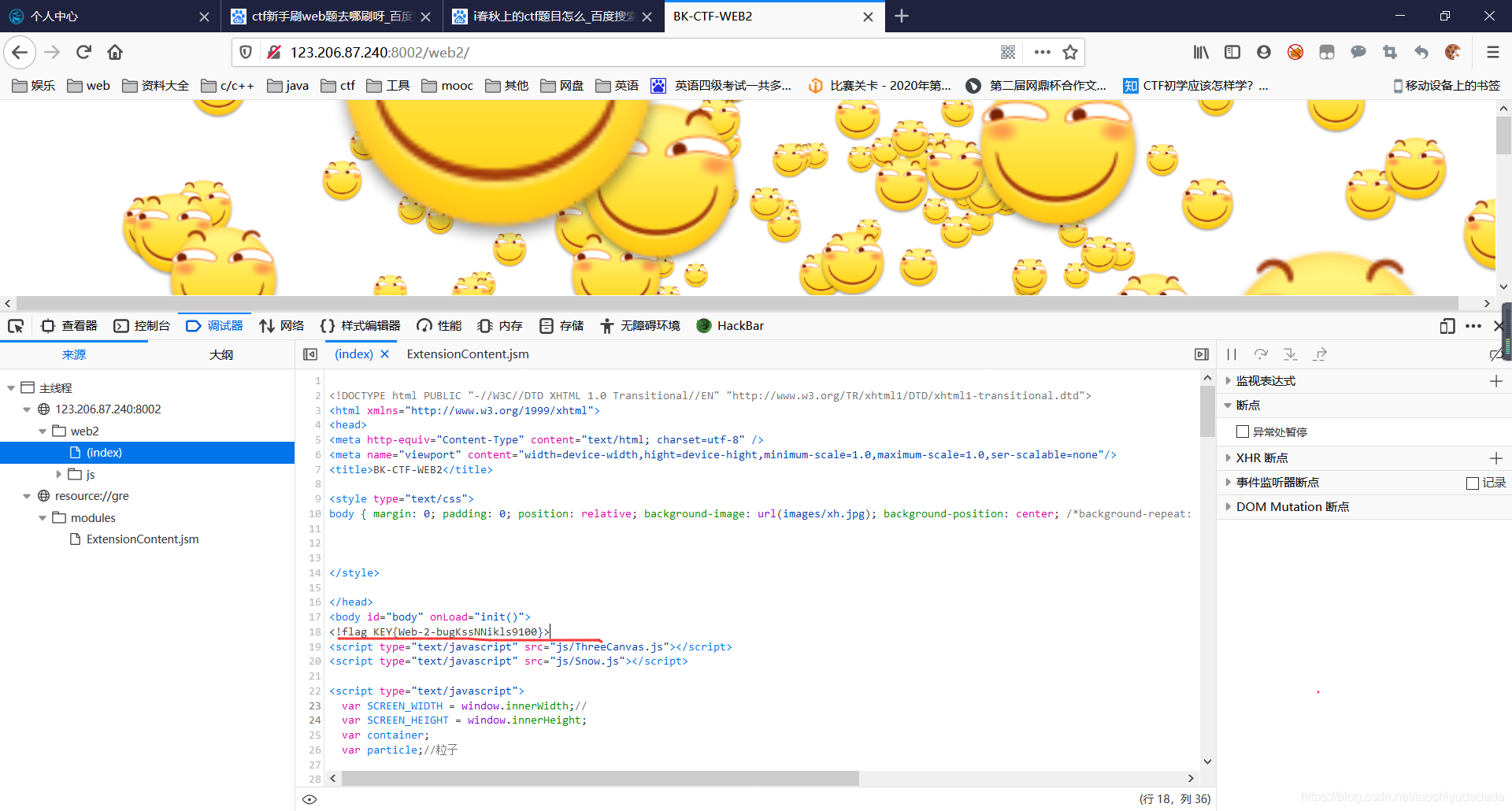Collapse the modules folder

point(43,518)
